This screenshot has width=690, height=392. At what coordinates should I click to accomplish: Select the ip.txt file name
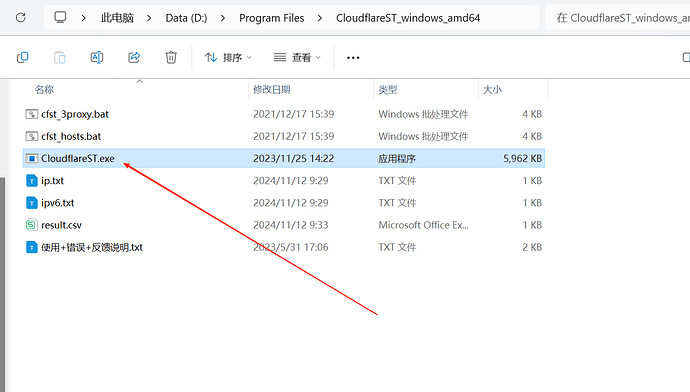click(52, 181)
